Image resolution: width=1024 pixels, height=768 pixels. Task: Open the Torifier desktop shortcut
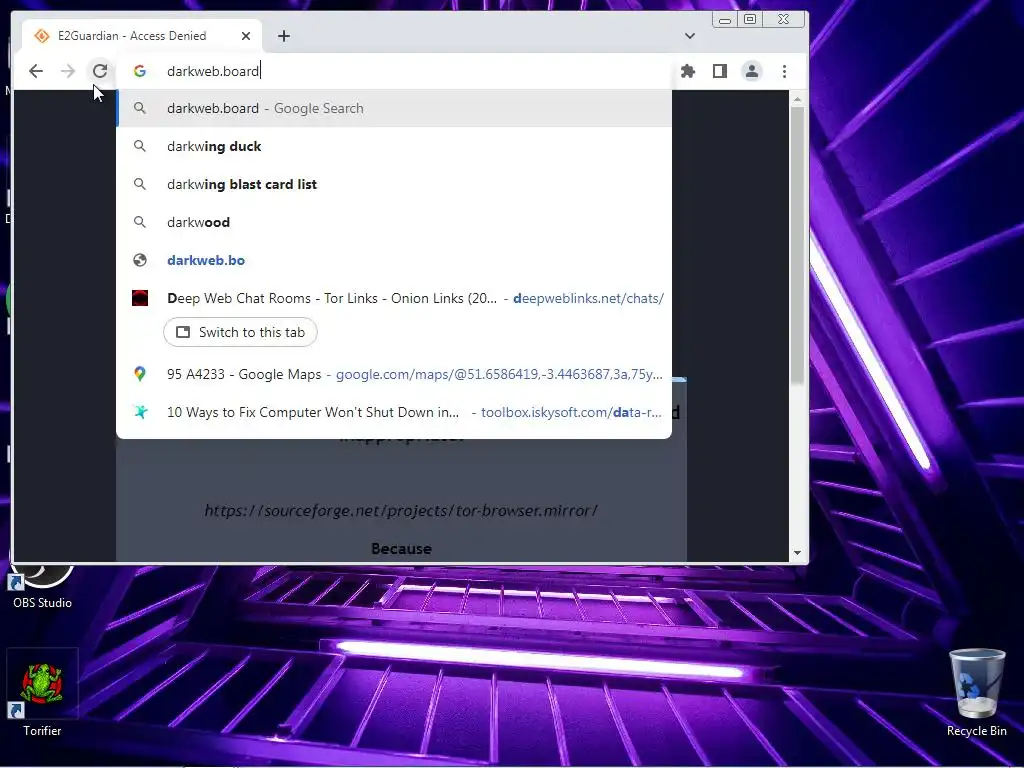(x=42, y=694)
